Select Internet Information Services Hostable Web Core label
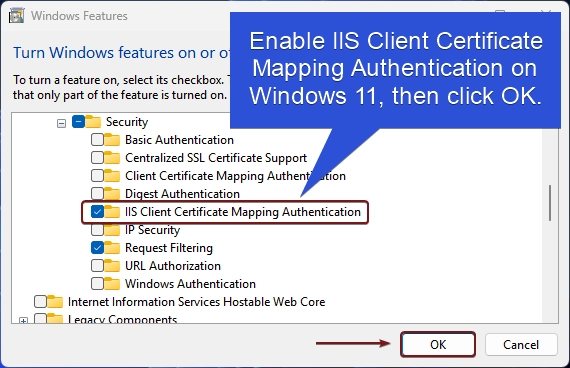570x368 pixels. 196,302
